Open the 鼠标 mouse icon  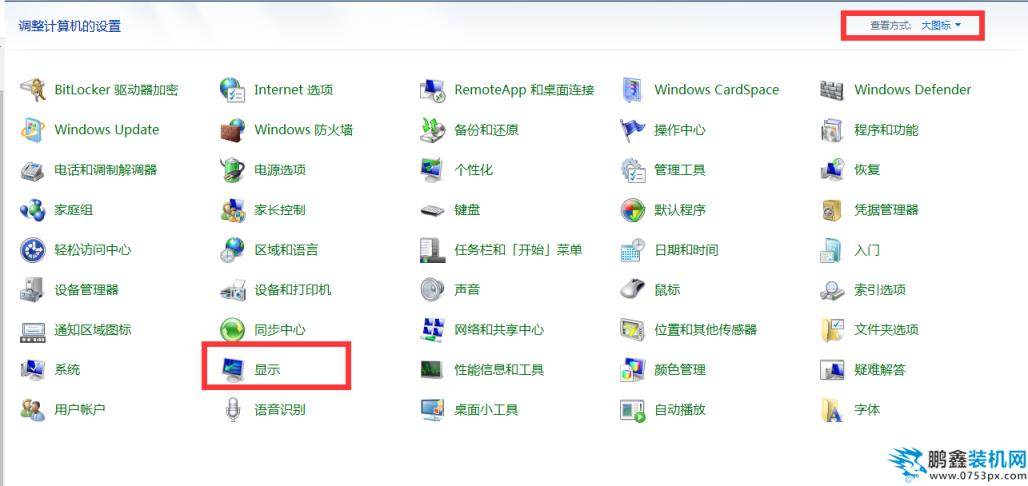pyautogui.click(x=632, y=290)
